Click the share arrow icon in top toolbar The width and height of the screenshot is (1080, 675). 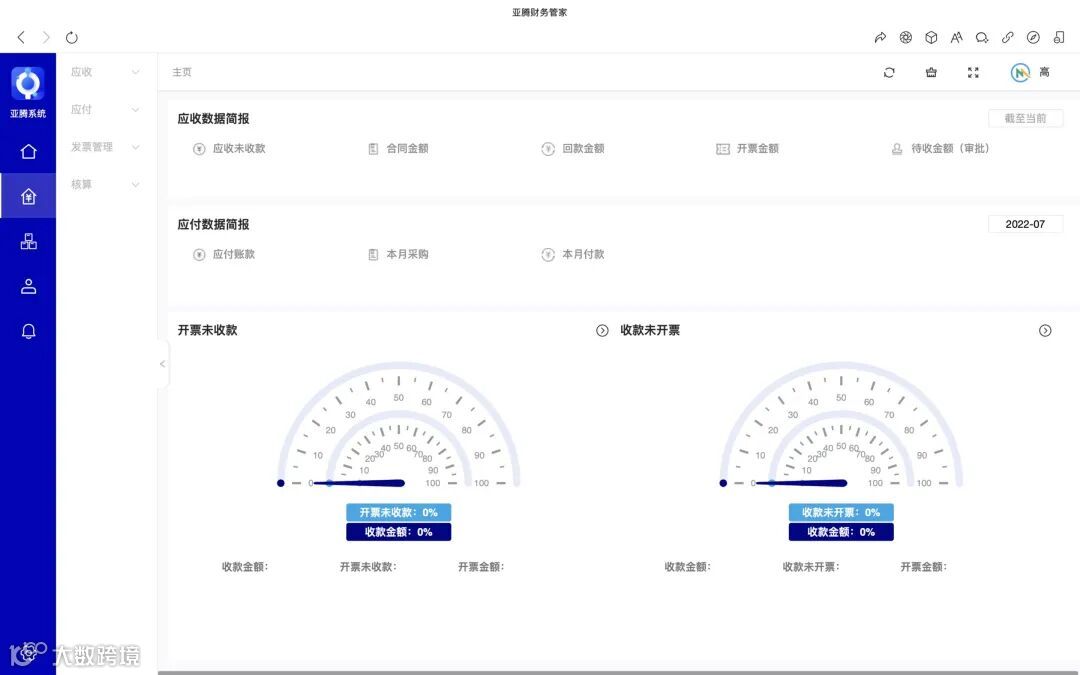pos(880,37)
